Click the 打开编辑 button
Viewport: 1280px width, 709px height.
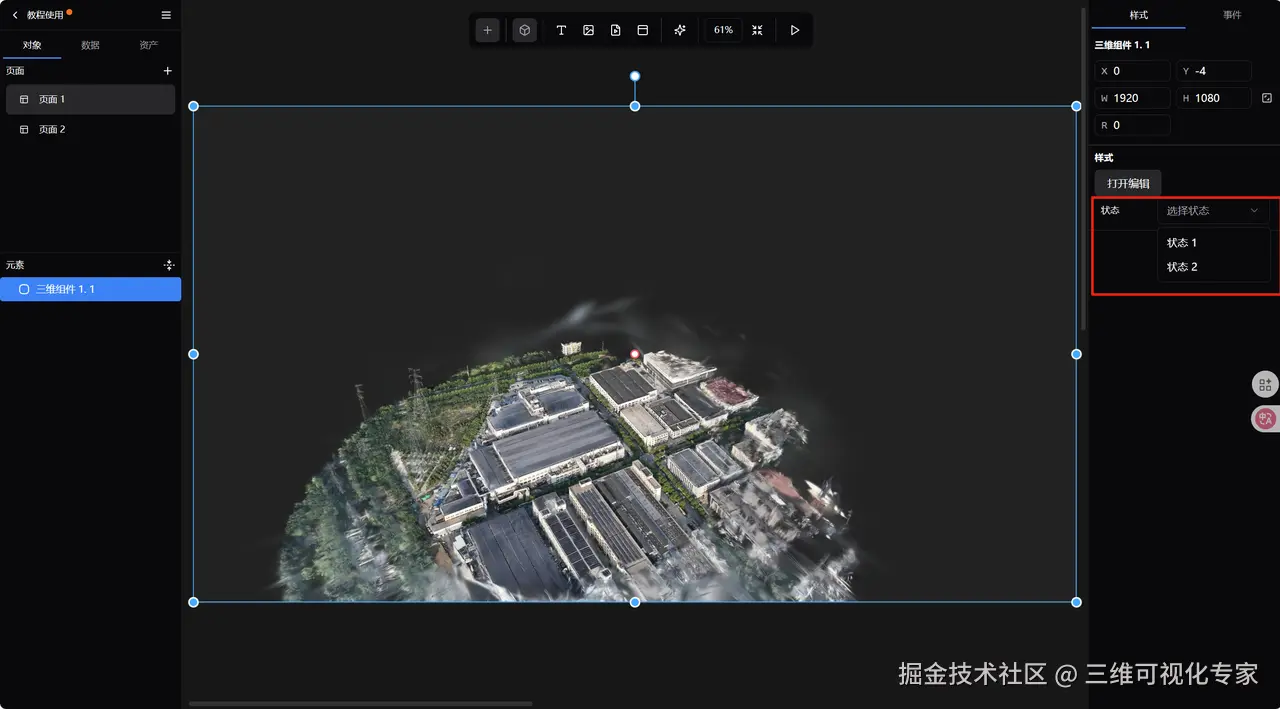pyautogui.click(x=1128, y=183)
